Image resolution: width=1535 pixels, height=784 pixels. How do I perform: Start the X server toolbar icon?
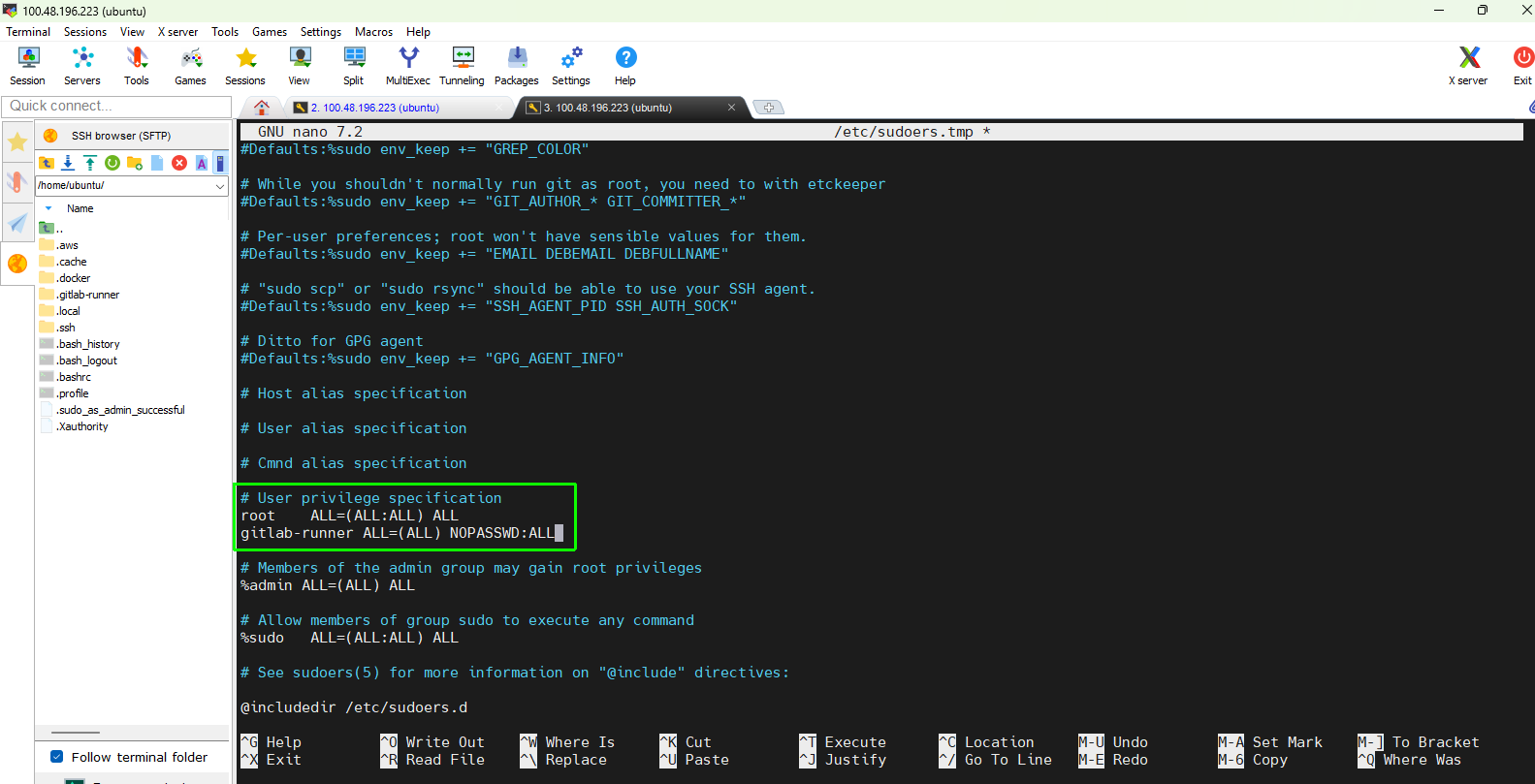(x=1468, y=66)
